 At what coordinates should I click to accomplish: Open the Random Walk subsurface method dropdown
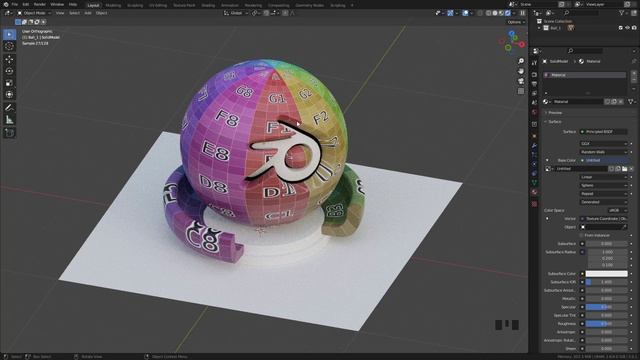603,152
